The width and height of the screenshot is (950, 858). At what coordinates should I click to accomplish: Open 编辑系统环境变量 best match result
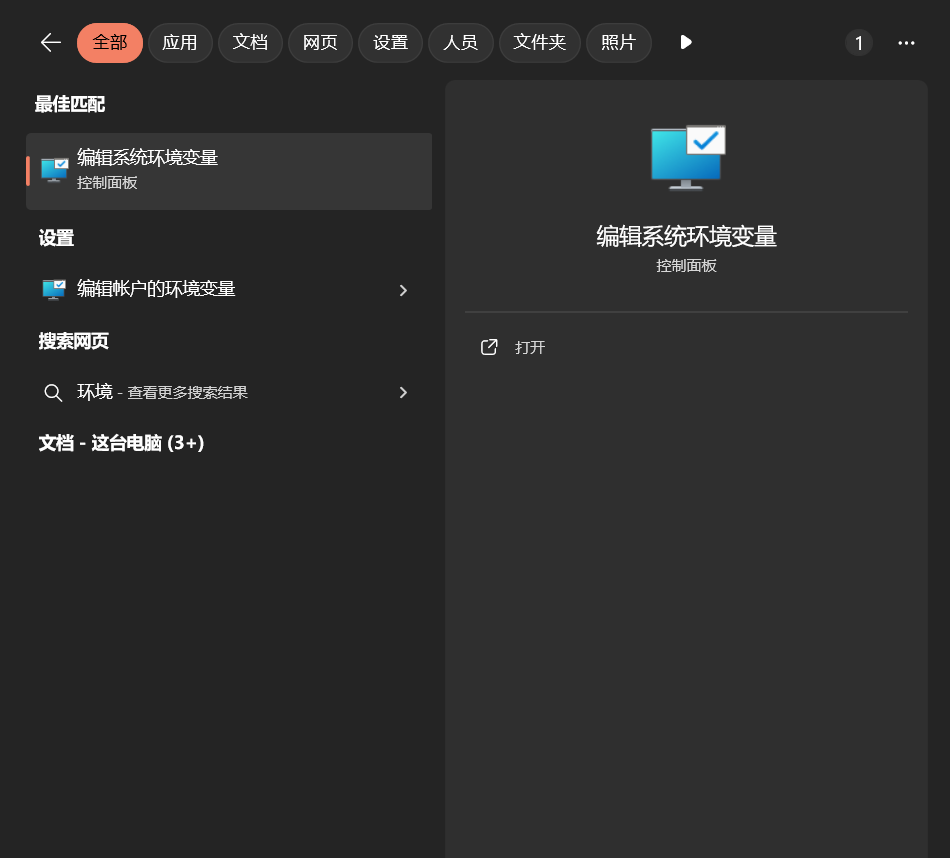tap(229, 171)
